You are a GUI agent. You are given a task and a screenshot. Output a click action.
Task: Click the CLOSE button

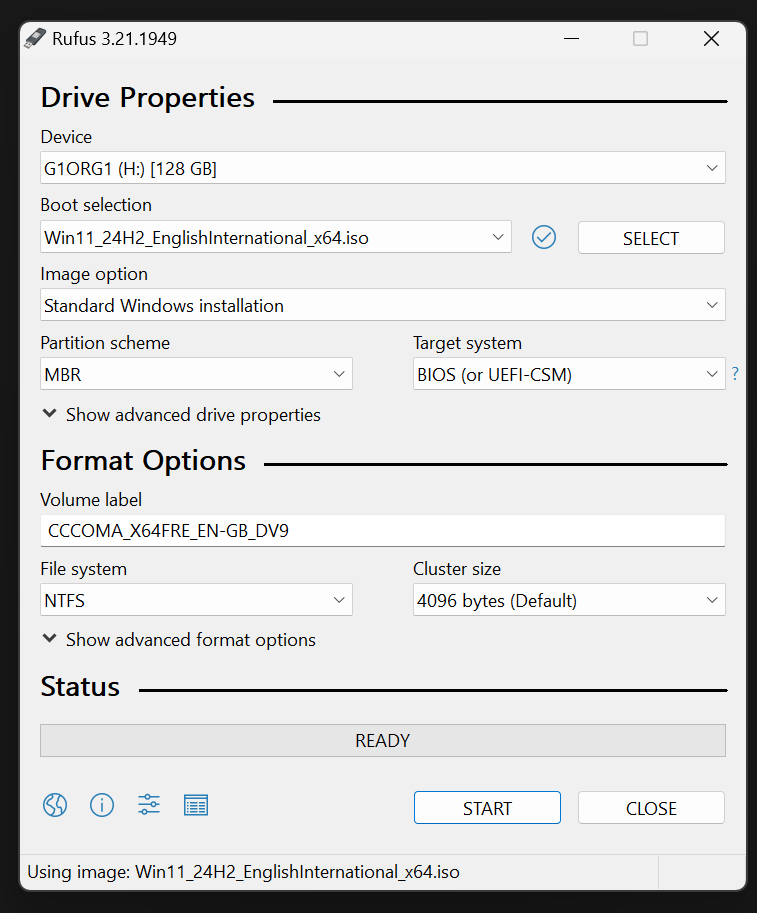(x=651, y=808)
